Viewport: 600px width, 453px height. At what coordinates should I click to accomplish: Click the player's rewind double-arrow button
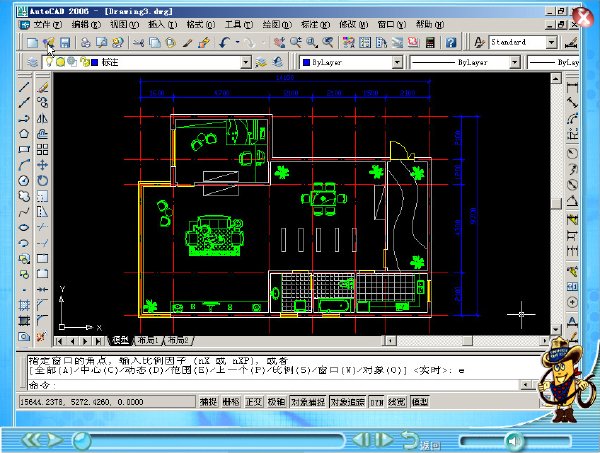[31, 440]
